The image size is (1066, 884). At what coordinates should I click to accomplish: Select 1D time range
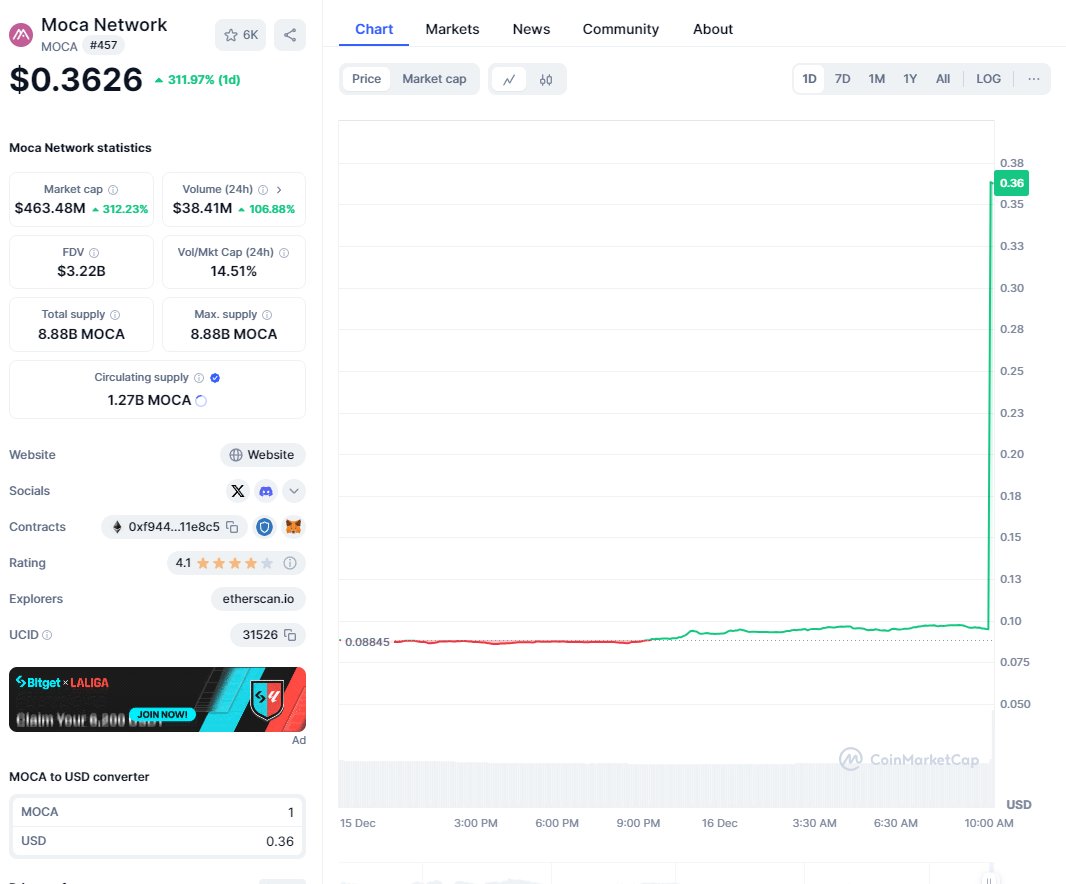[x=809, y=79]
